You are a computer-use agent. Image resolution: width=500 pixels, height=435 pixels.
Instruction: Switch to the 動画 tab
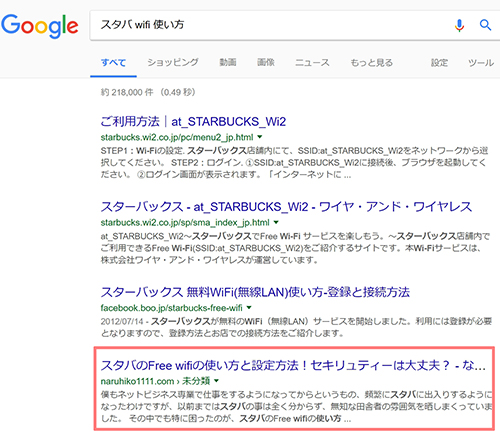[x=228, y=62]
